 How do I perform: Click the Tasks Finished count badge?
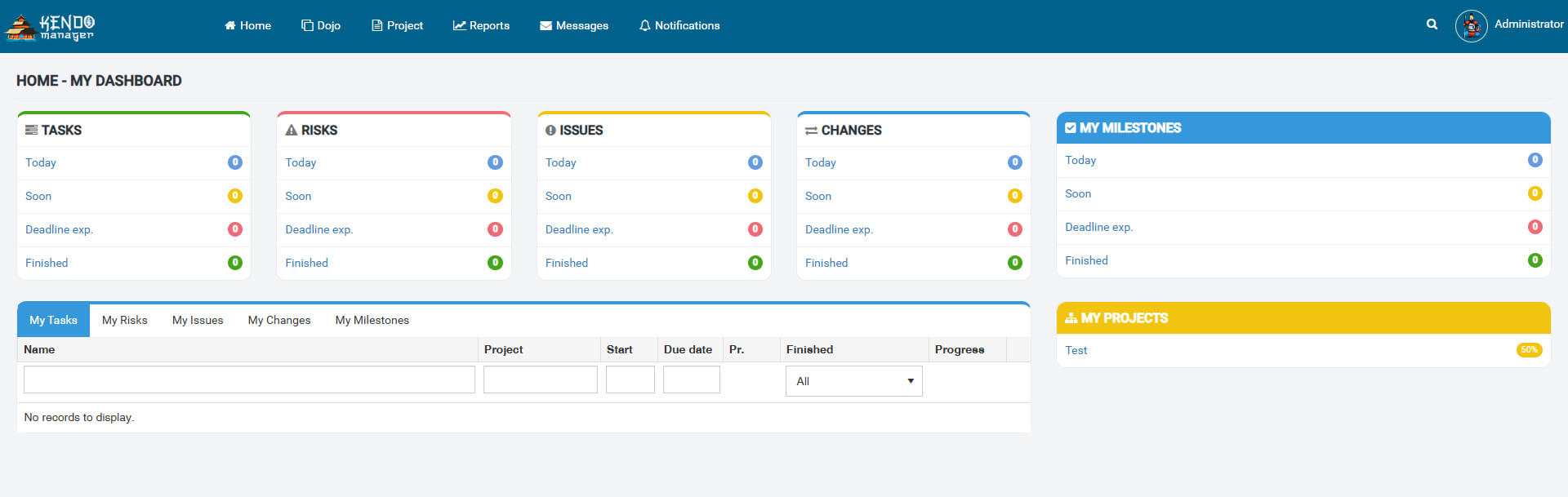[x=235, y=263]
